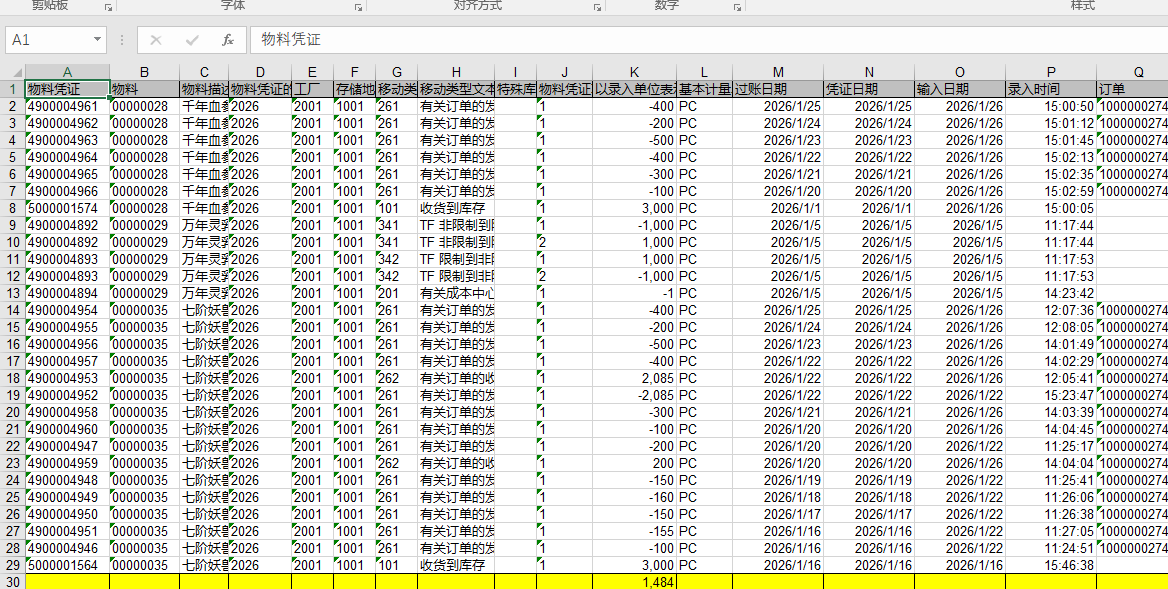
Task: Click cell containing material document 5000001574
Action: pos(66,208)
